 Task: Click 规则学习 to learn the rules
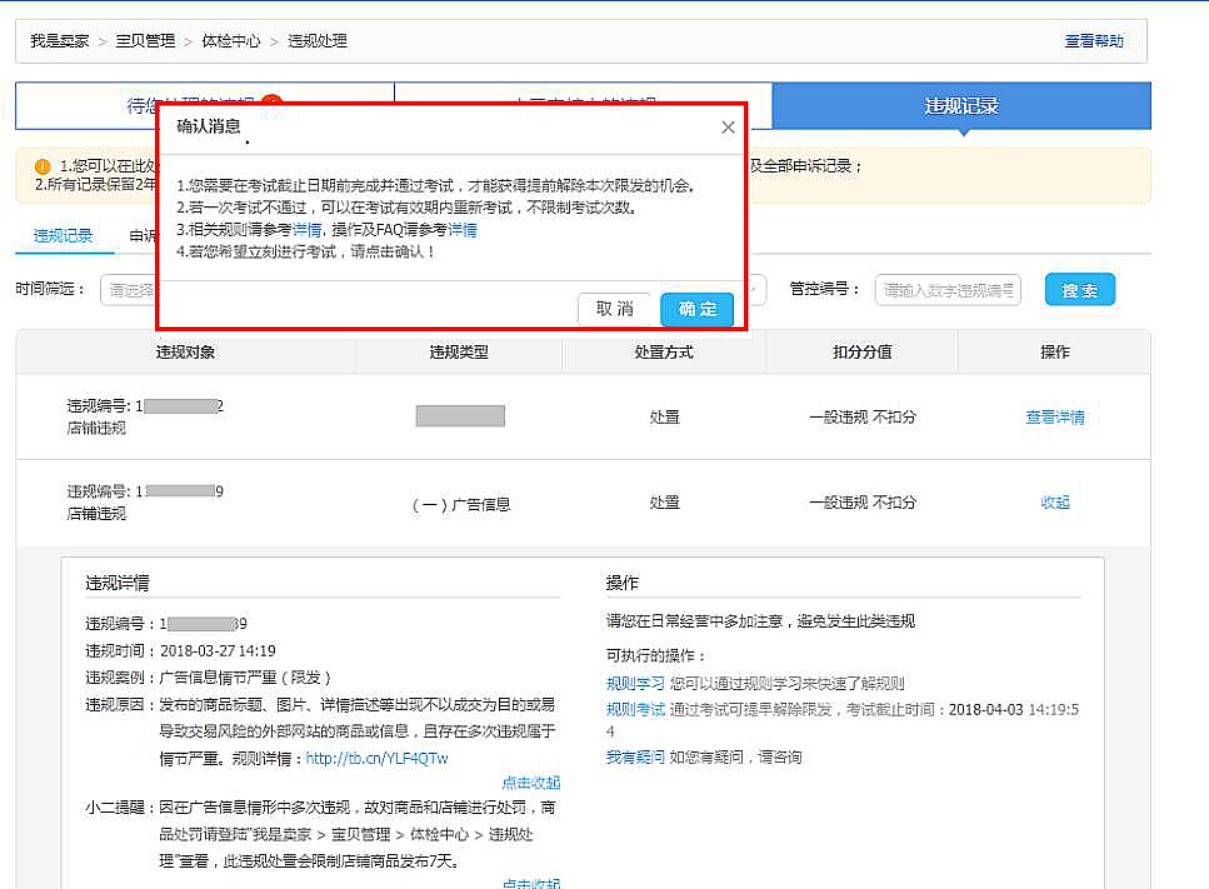(x=635, y=684)
